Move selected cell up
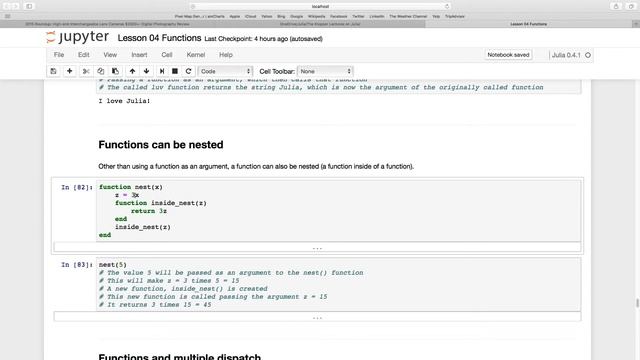This screenshot has height=360, width=640. coord(132,71)
